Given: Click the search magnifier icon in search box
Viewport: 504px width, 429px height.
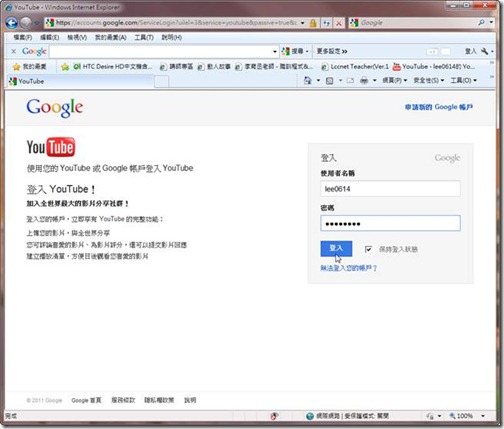Looking at the screenshot, I should pos(481,23).
